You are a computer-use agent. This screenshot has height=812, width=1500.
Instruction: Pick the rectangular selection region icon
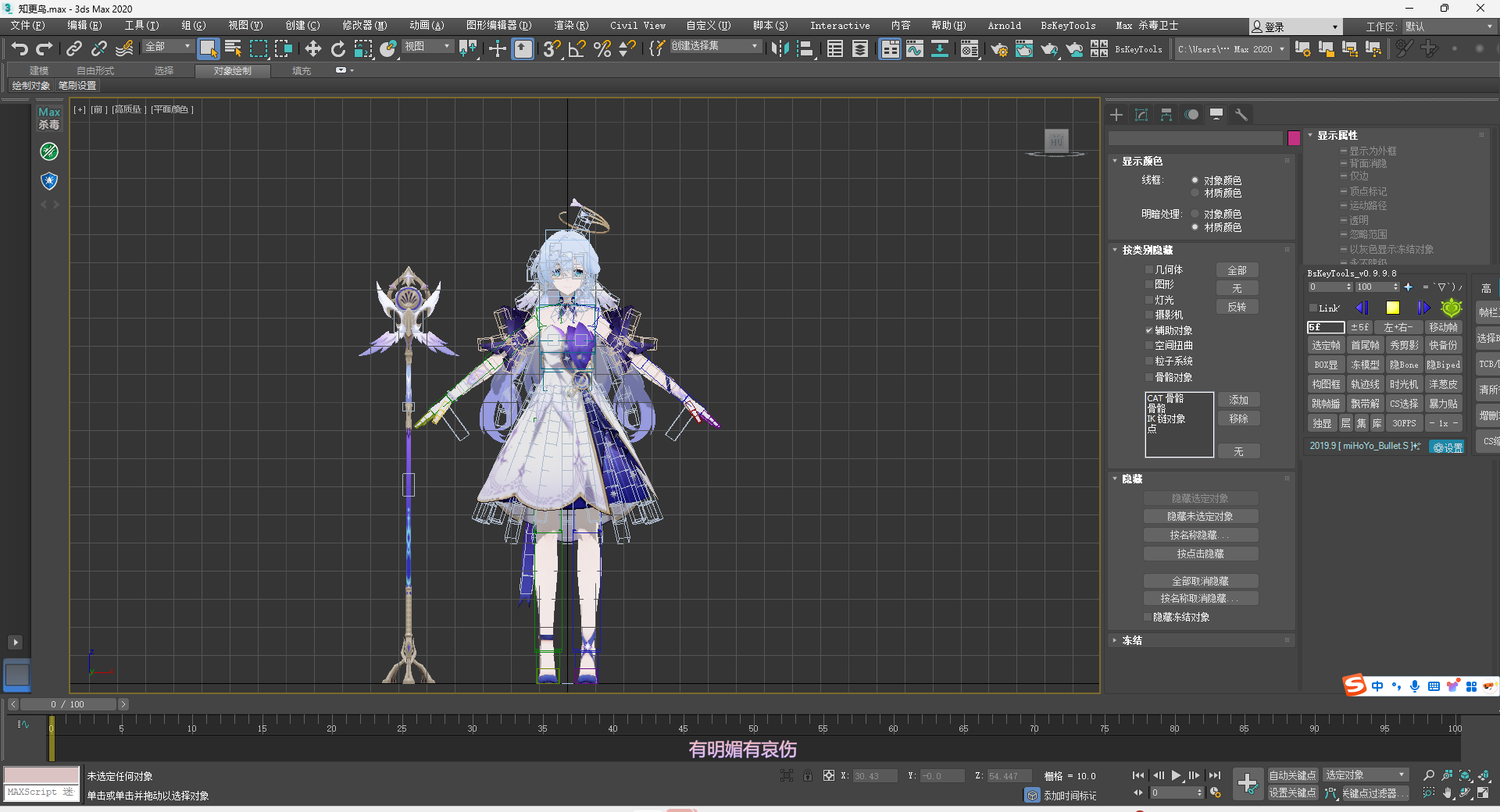click(x=258, y=48)
